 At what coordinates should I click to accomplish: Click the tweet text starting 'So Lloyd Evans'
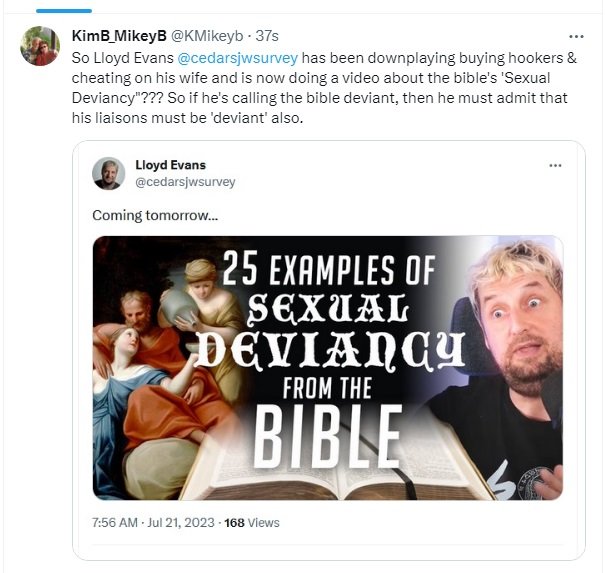click(x=324, y=88)
